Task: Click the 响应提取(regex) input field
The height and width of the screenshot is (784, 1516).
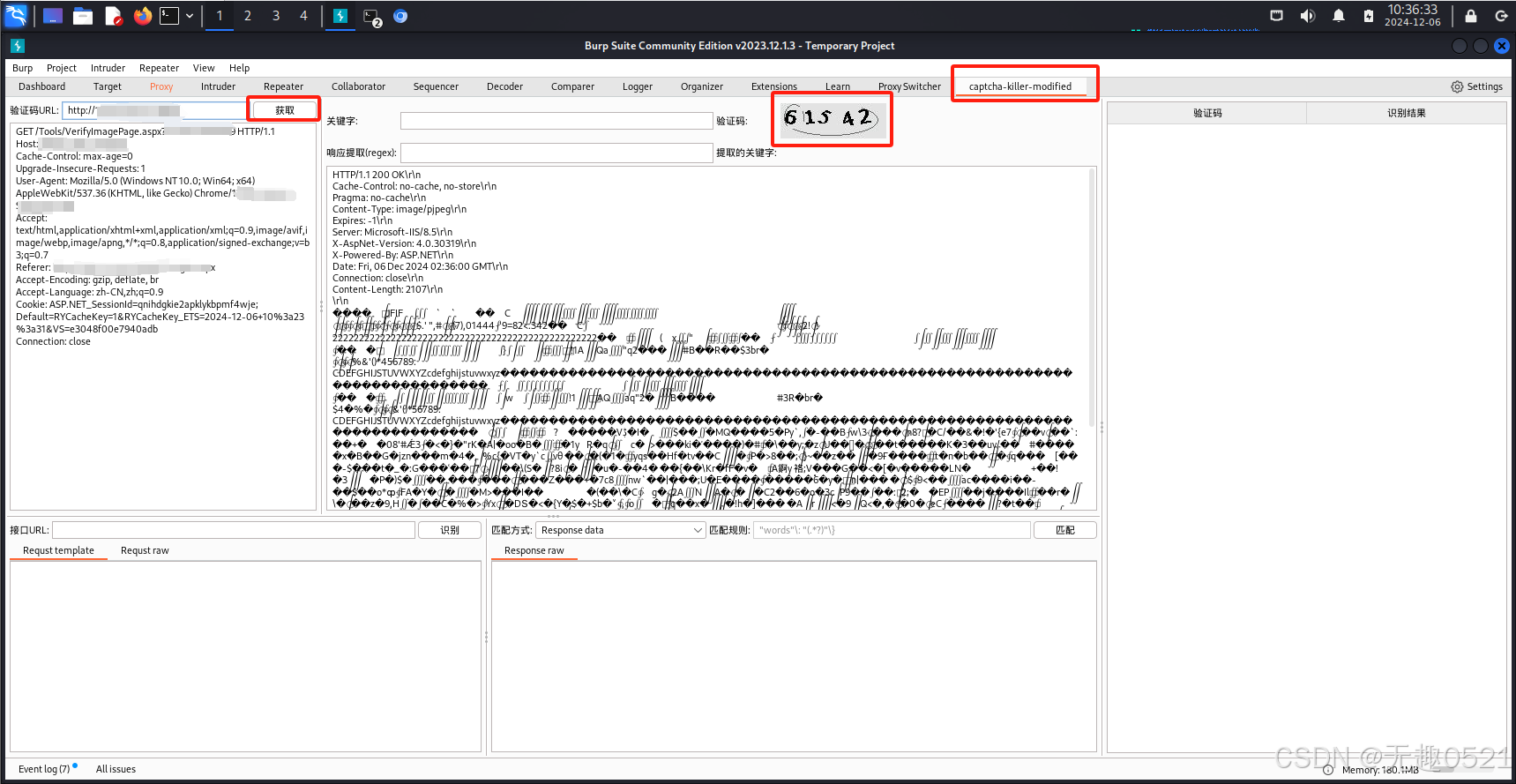Action: pos(556,153)
